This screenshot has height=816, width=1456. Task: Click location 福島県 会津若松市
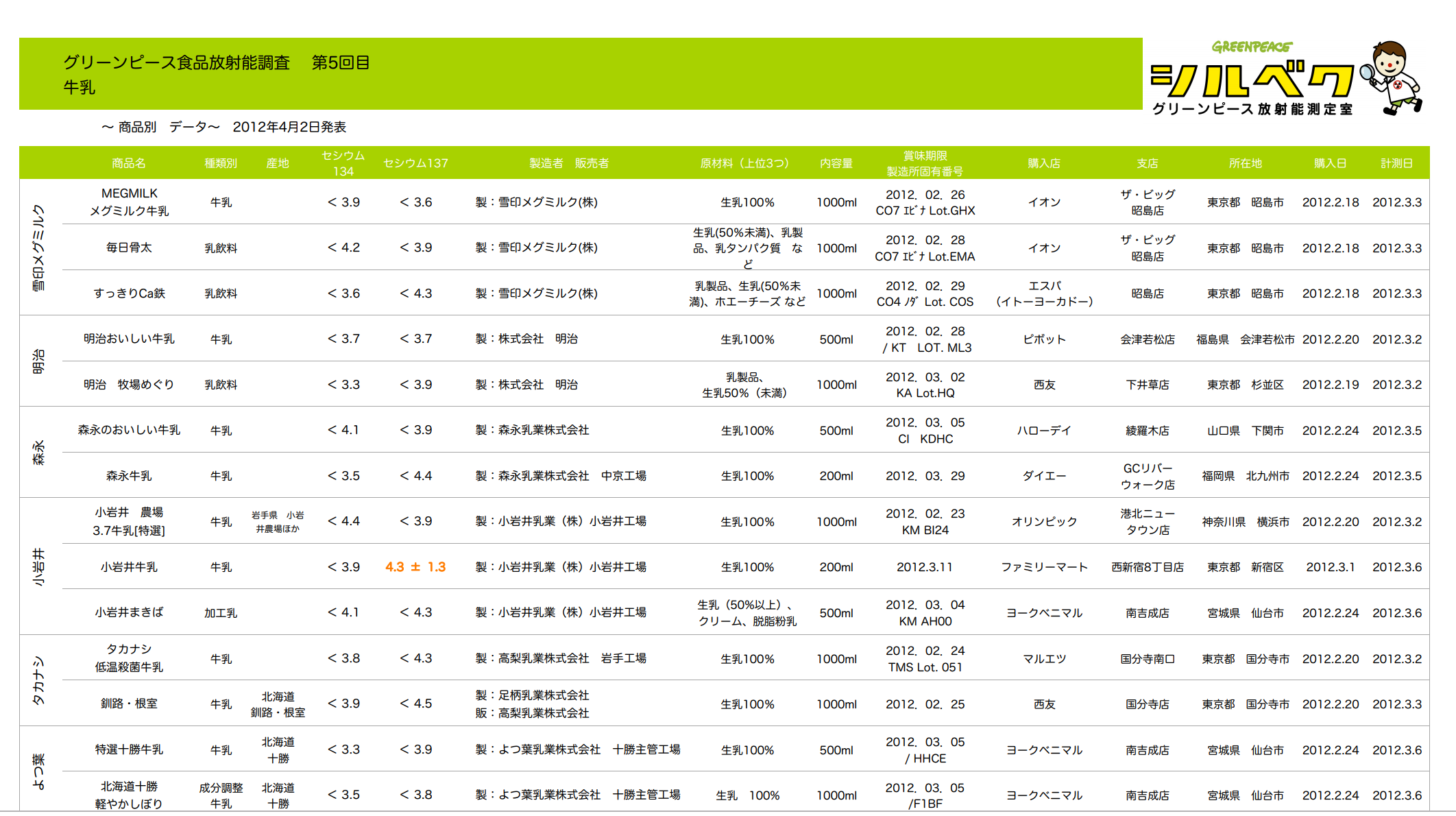(x=1246, y=339)
